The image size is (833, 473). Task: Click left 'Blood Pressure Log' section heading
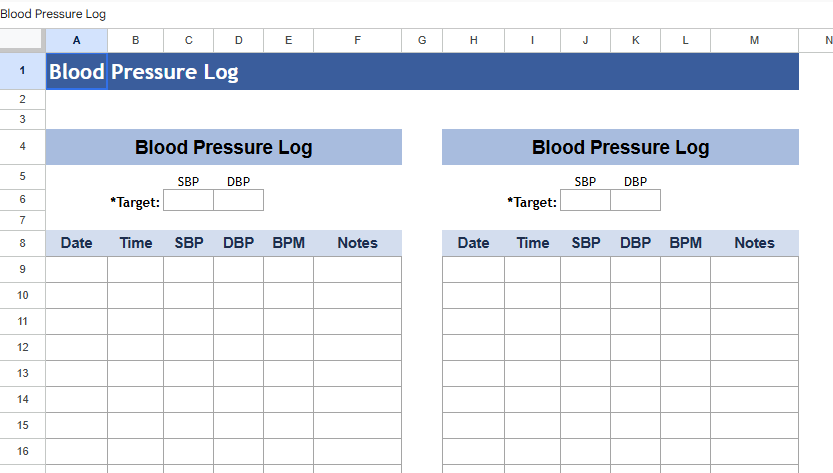point(224,148)
